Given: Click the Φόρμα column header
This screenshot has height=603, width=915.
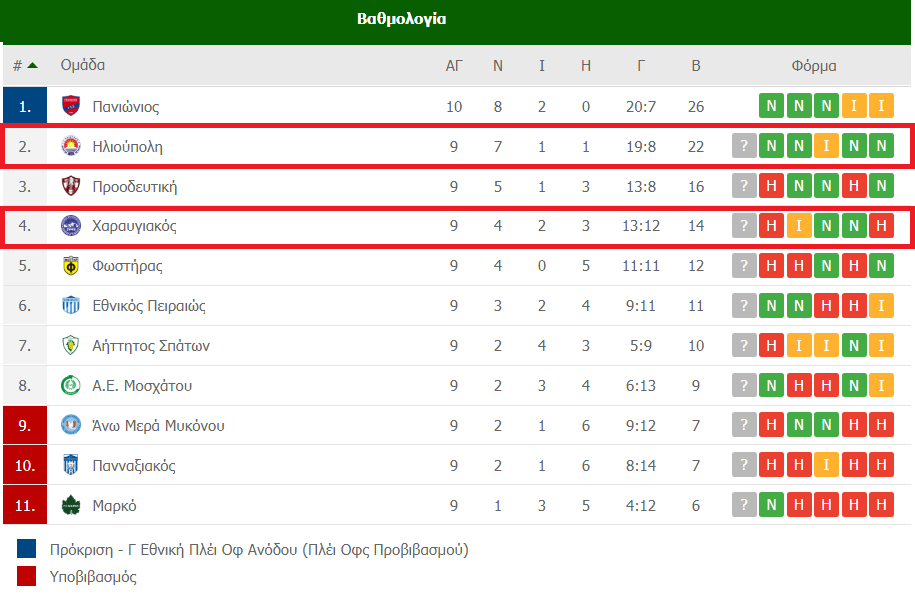Looking at the screenshot, I should [813, 66].
